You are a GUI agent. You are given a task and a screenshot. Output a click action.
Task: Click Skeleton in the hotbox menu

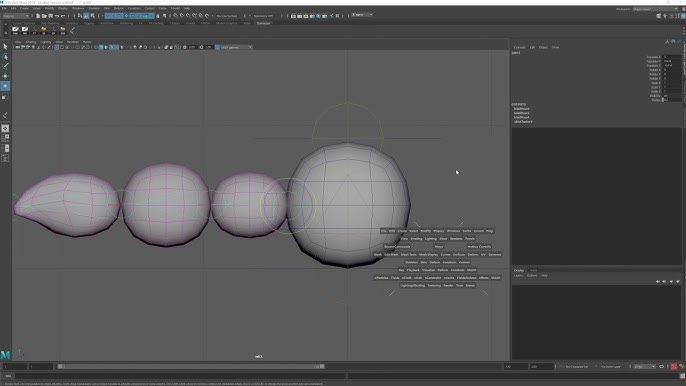point(411,262)
